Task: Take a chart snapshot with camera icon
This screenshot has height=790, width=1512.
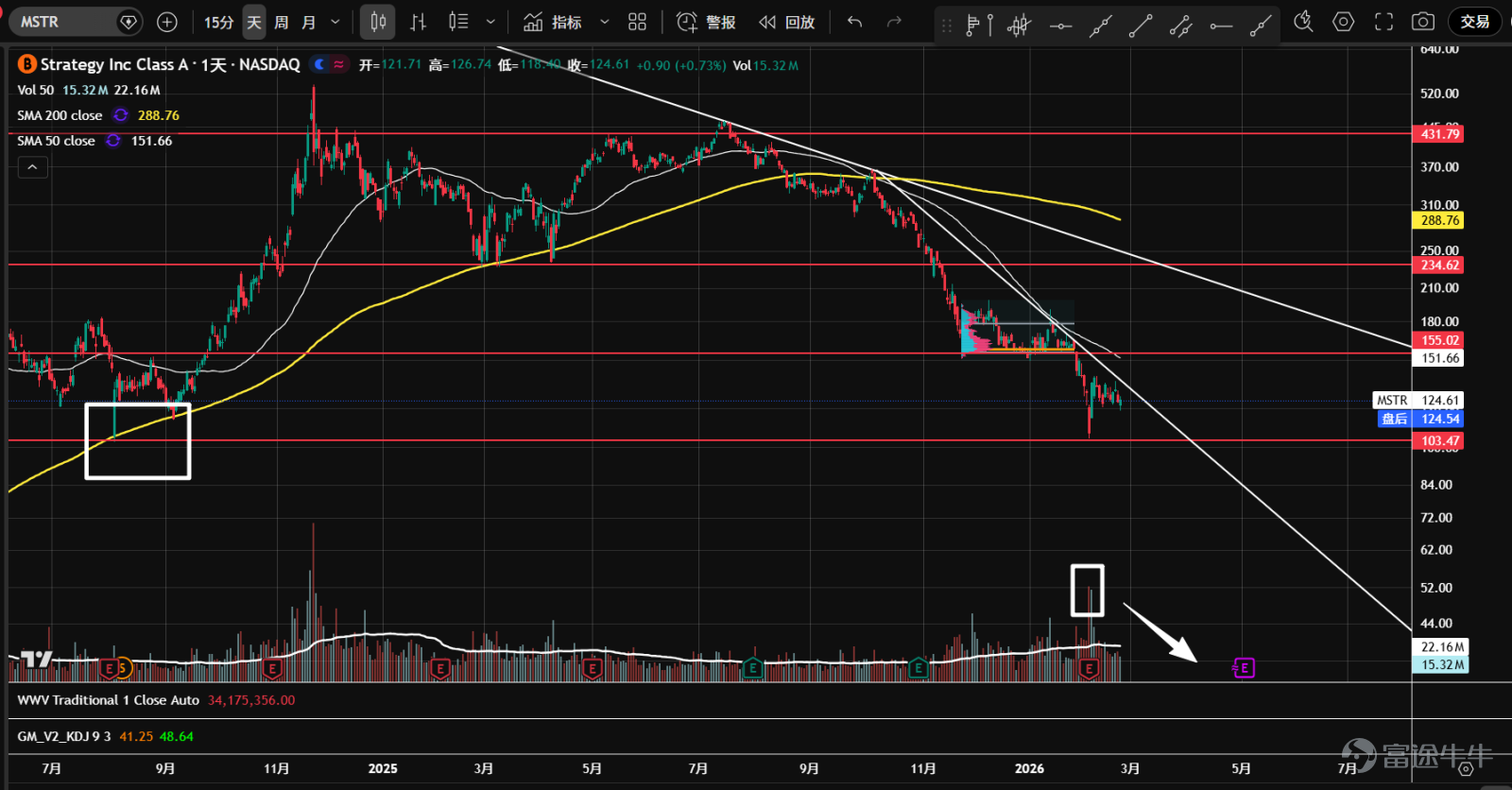Action: point(1423,22)
